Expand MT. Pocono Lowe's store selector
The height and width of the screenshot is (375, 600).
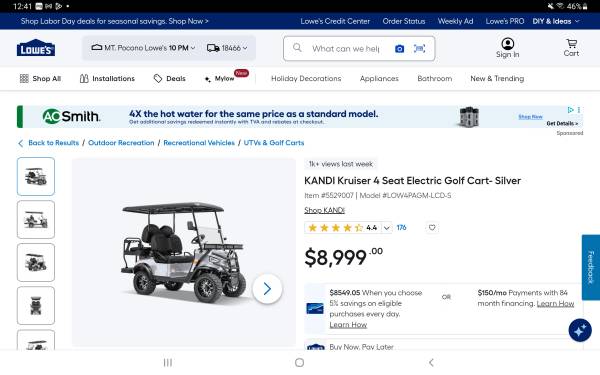143,48
